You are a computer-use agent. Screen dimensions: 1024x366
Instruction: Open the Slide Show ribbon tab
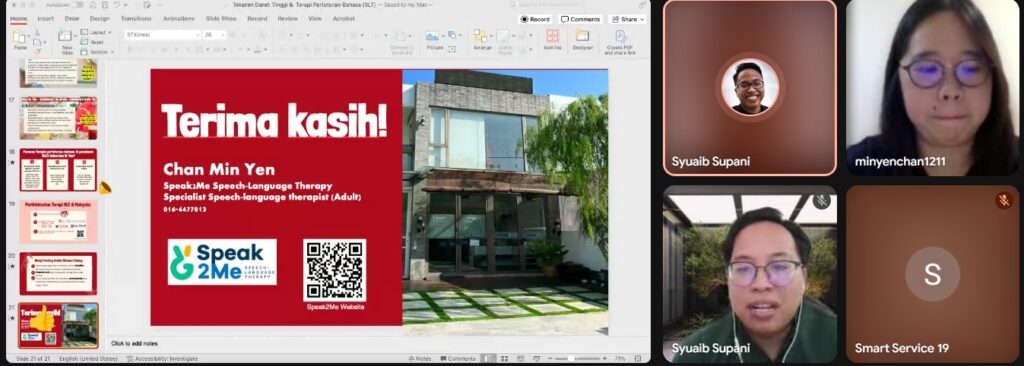click(x=221, y=18)
